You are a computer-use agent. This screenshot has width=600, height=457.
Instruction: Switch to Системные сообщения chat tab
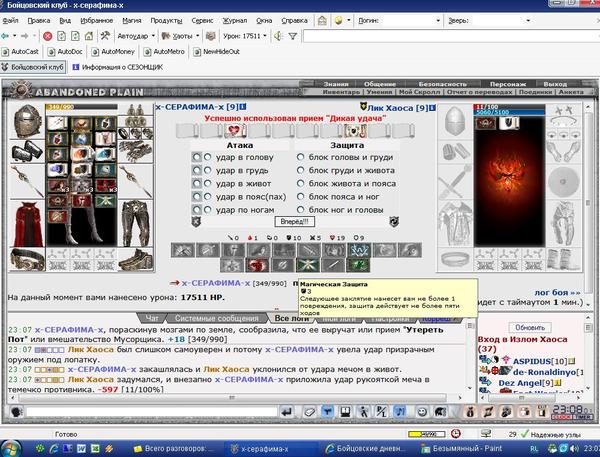click(x=217, y=318)
